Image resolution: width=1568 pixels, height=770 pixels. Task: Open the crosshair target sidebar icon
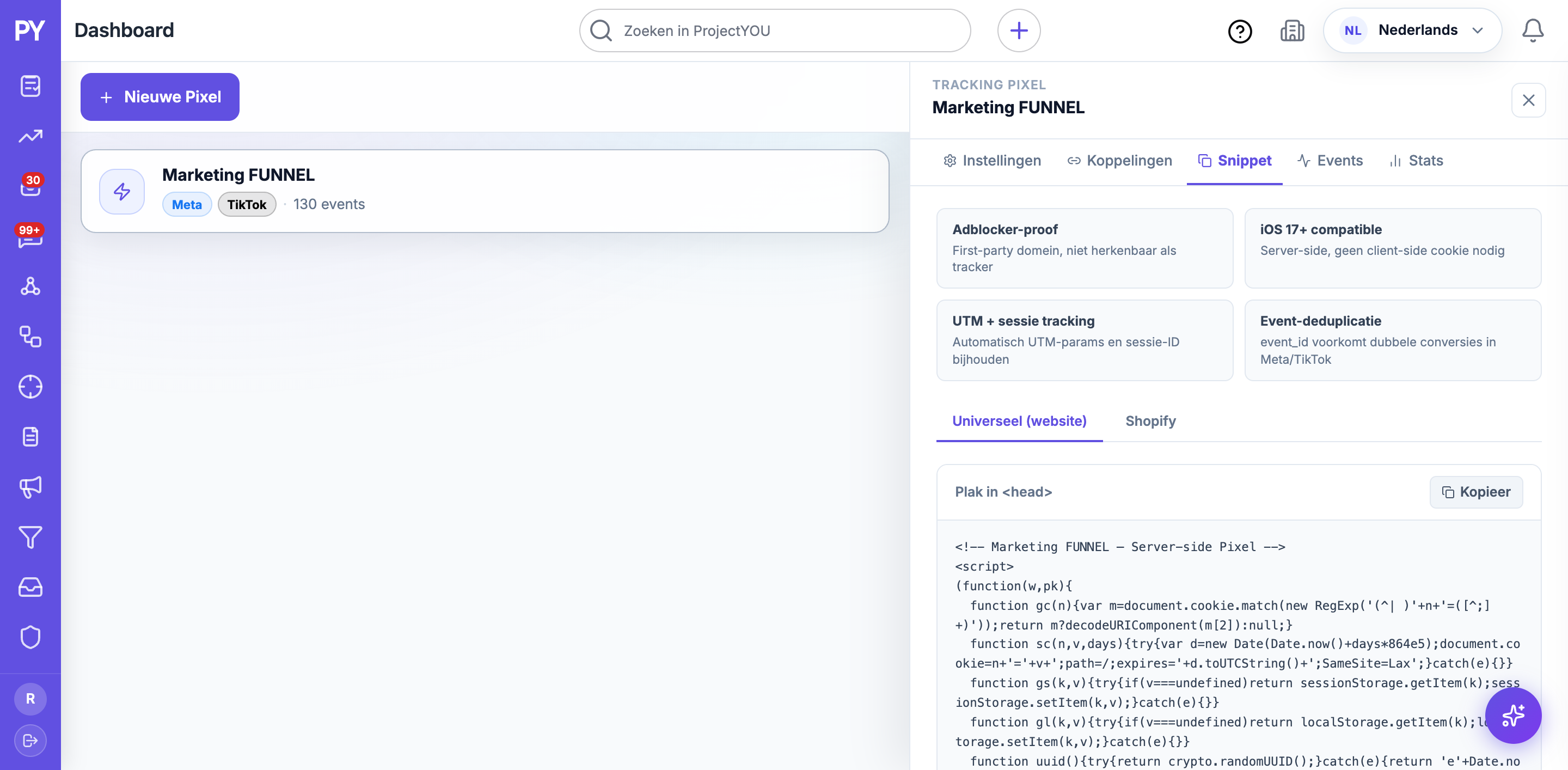(x=30, y=387)
